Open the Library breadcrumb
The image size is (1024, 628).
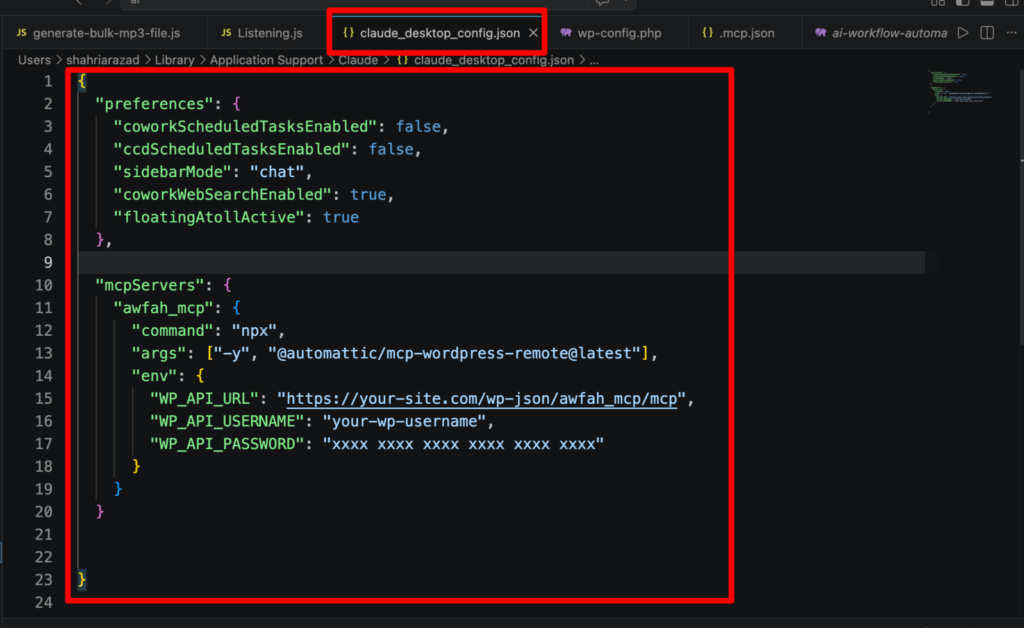pos(174,60)
